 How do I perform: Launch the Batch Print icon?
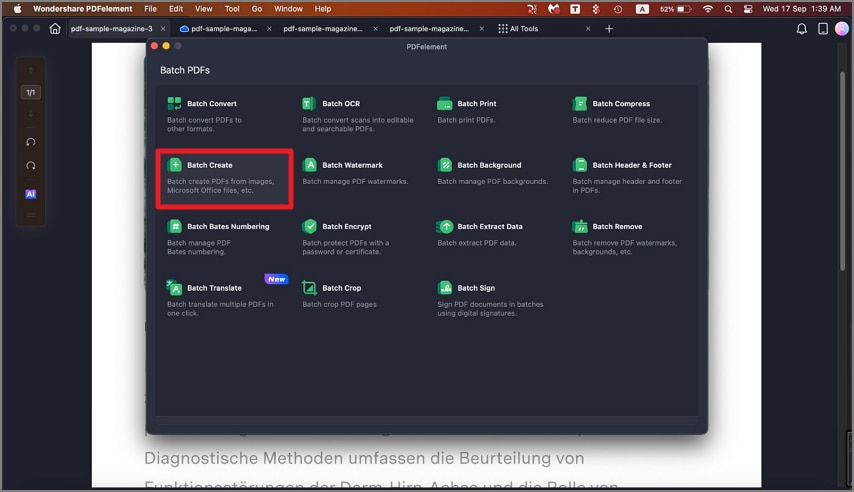(444, 103)
